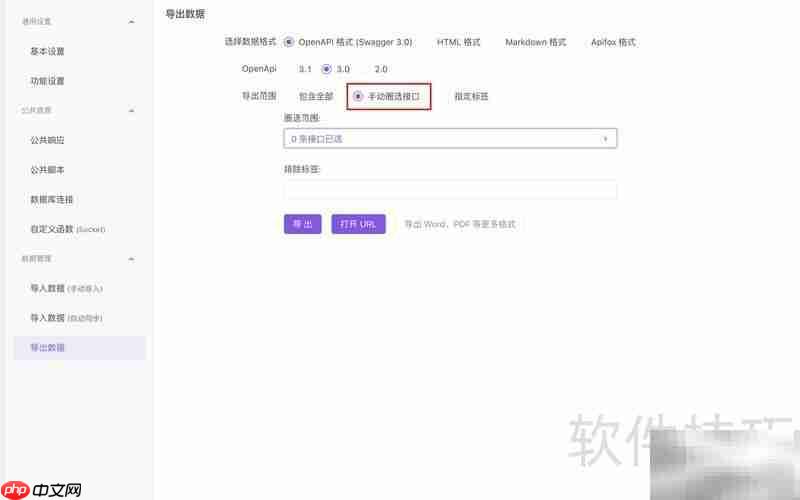Open 数据库连接 page
800x500 pixels.
click(x=52, y=199)
